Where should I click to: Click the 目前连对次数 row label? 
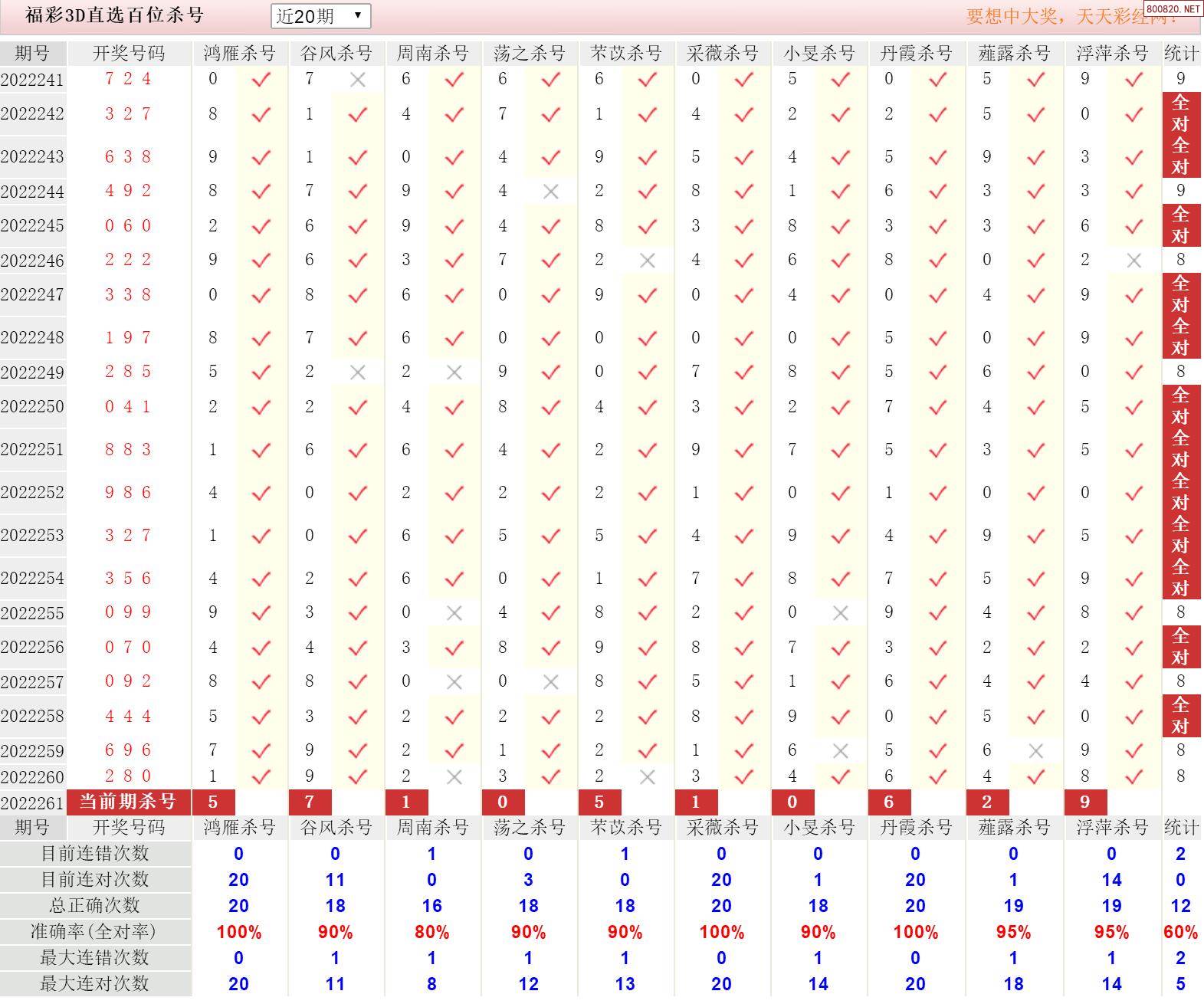tap(95, 880)
